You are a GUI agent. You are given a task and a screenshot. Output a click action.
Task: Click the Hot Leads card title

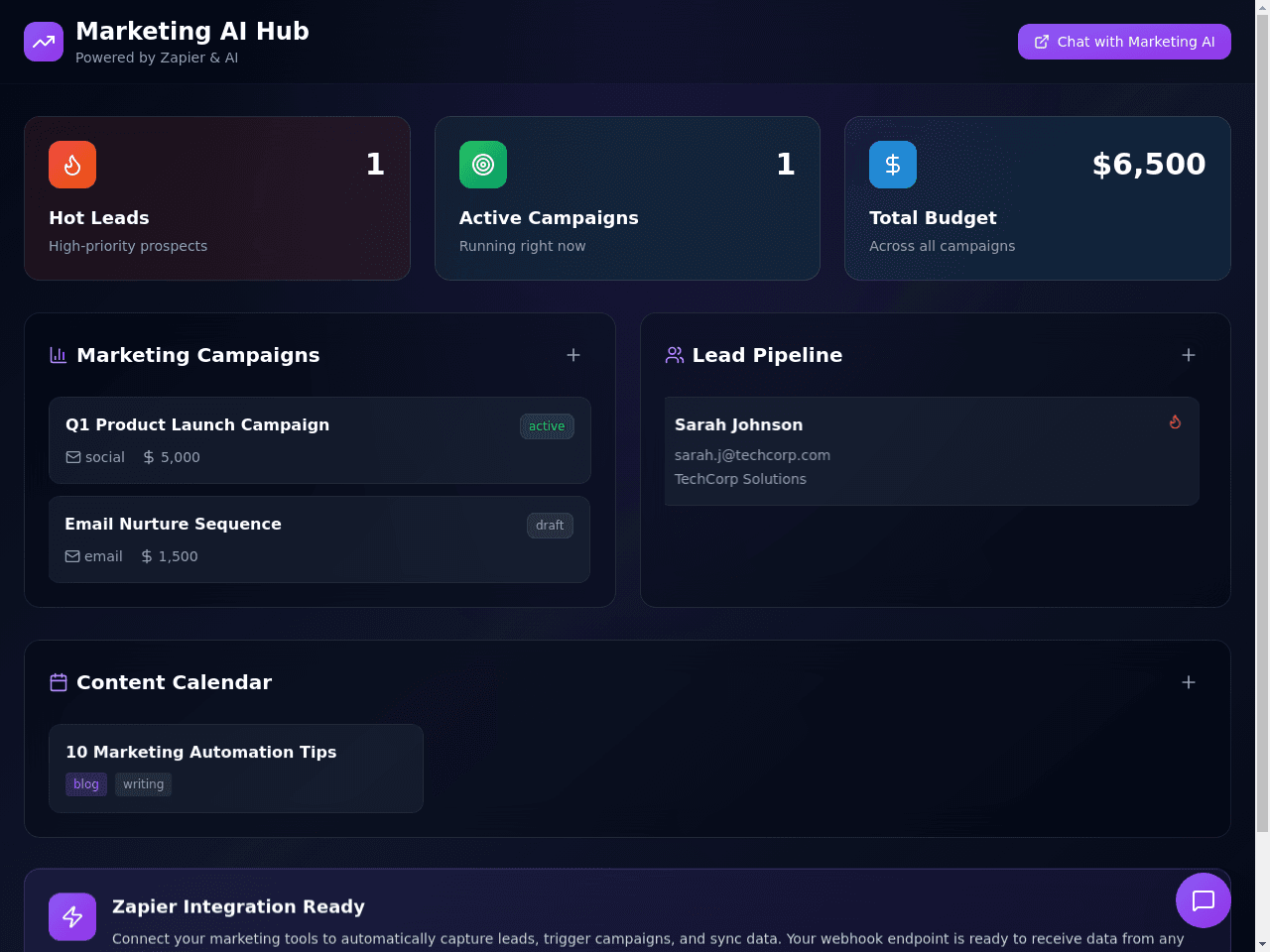[99, 218]
